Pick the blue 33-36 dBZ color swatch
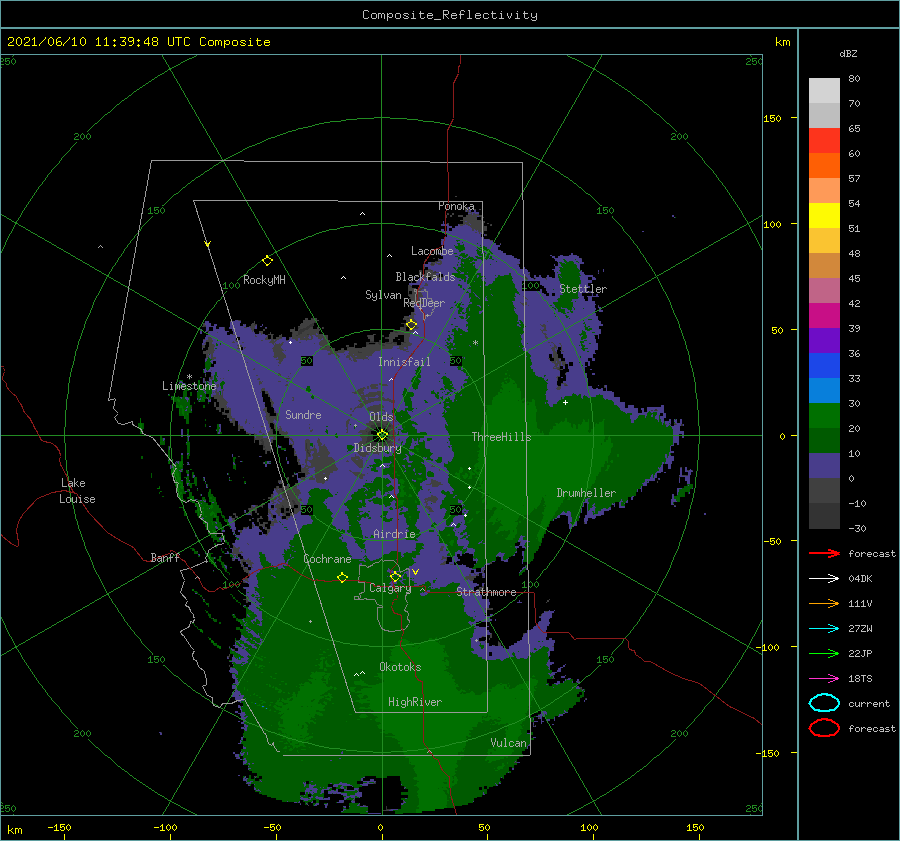The width and height of the screenshot is (900, 841). [x=824, y=366]
